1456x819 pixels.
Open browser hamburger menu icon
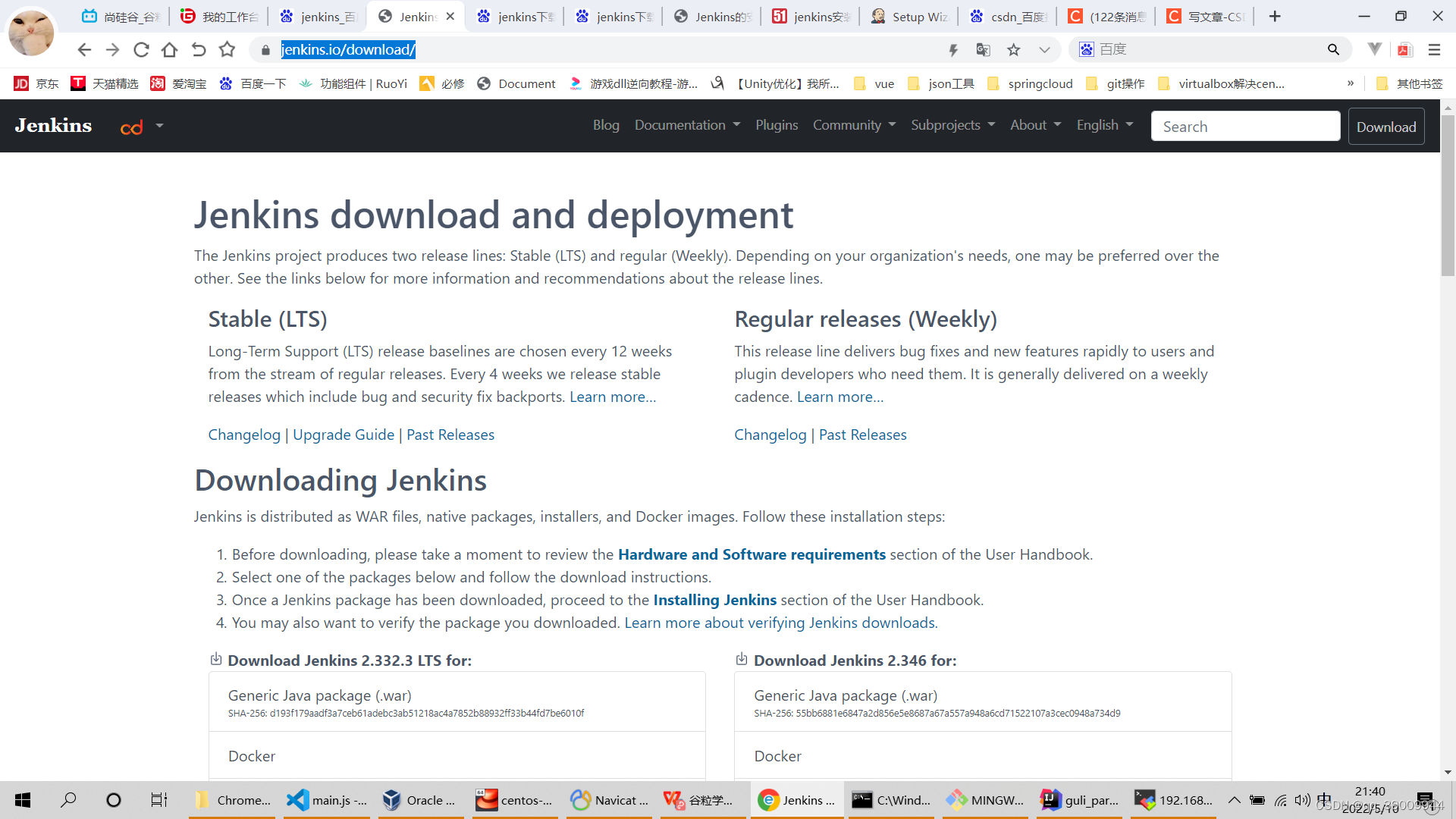coord(1434,50)
